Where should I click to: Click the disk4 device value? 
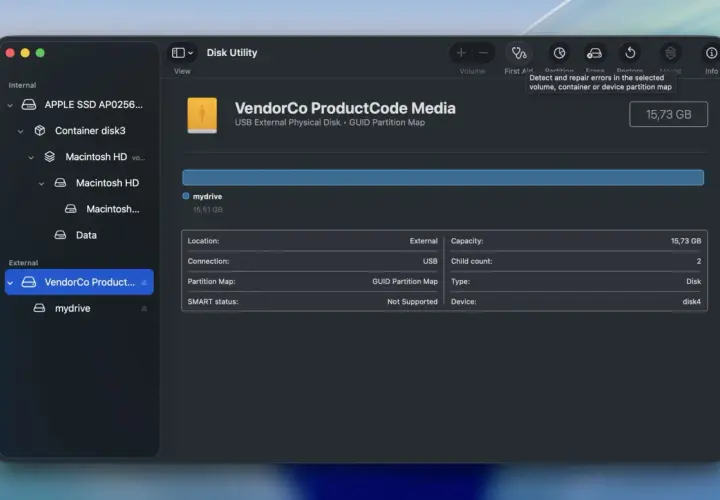692,302
